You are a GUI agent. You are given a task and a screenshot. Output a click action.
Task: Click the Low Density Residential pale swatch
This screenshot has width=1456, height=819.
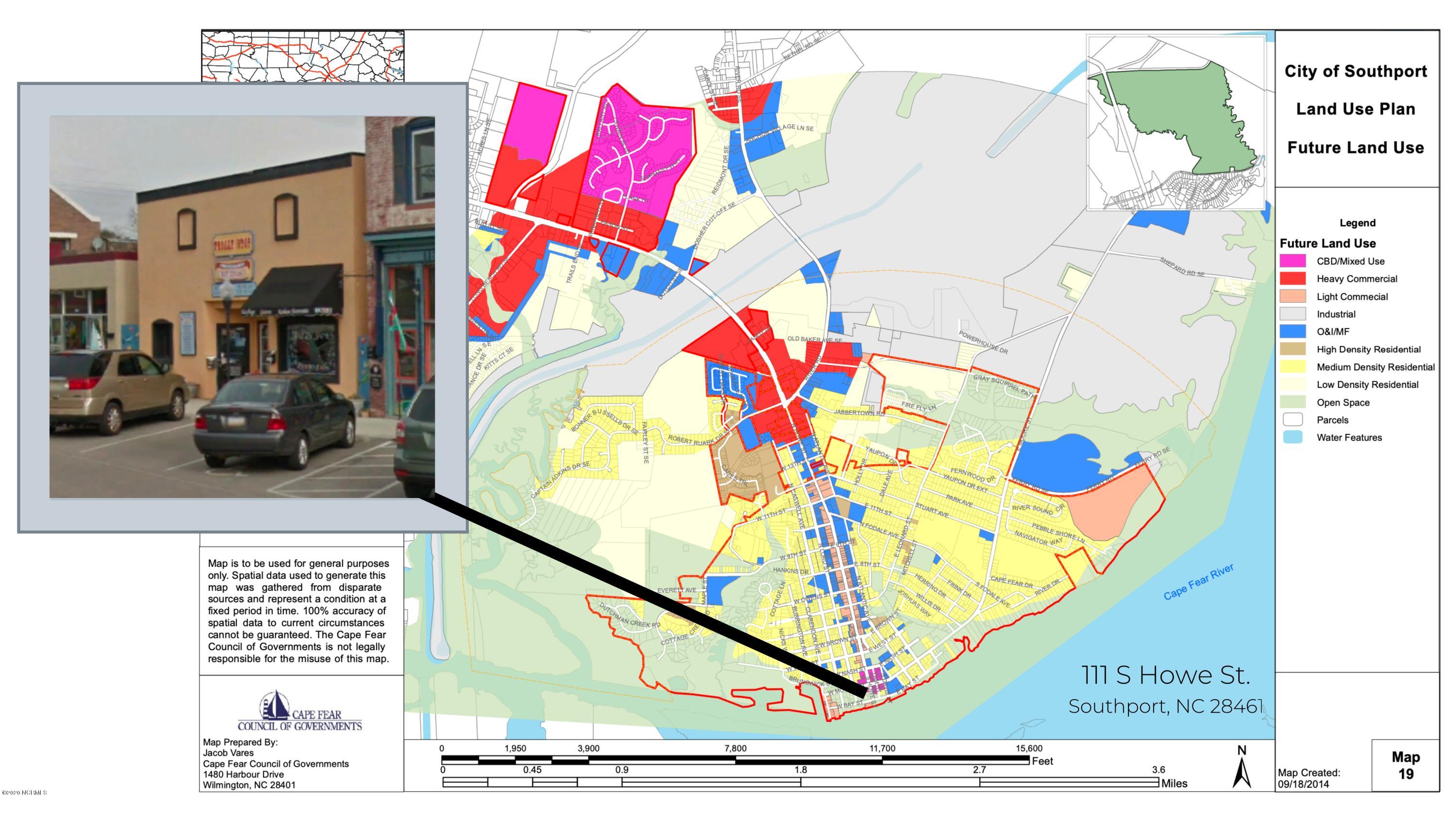1292,384
